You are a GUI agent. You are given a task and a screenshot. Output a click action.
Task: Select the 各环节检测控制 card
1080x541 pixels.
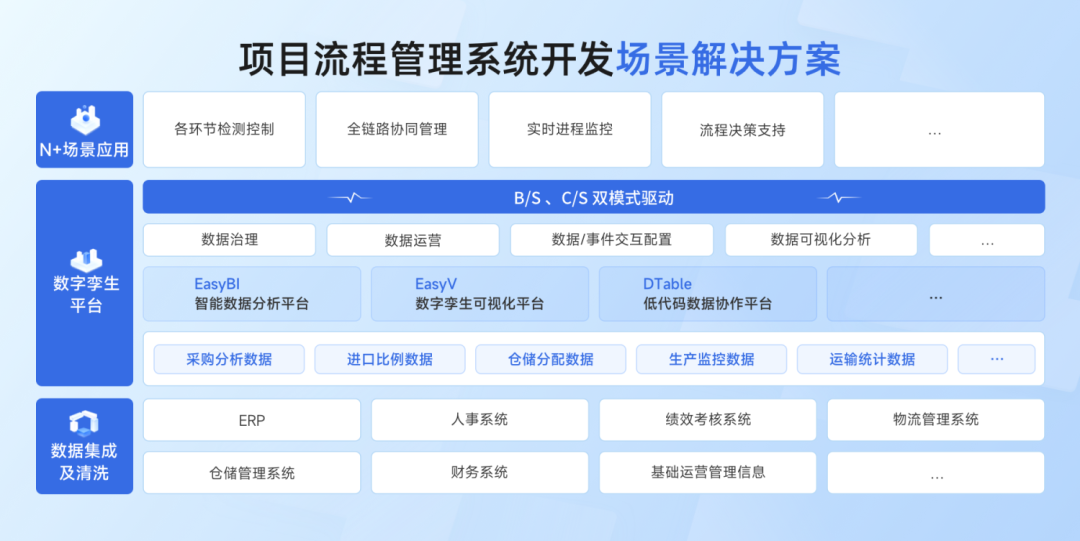(224, 130)
